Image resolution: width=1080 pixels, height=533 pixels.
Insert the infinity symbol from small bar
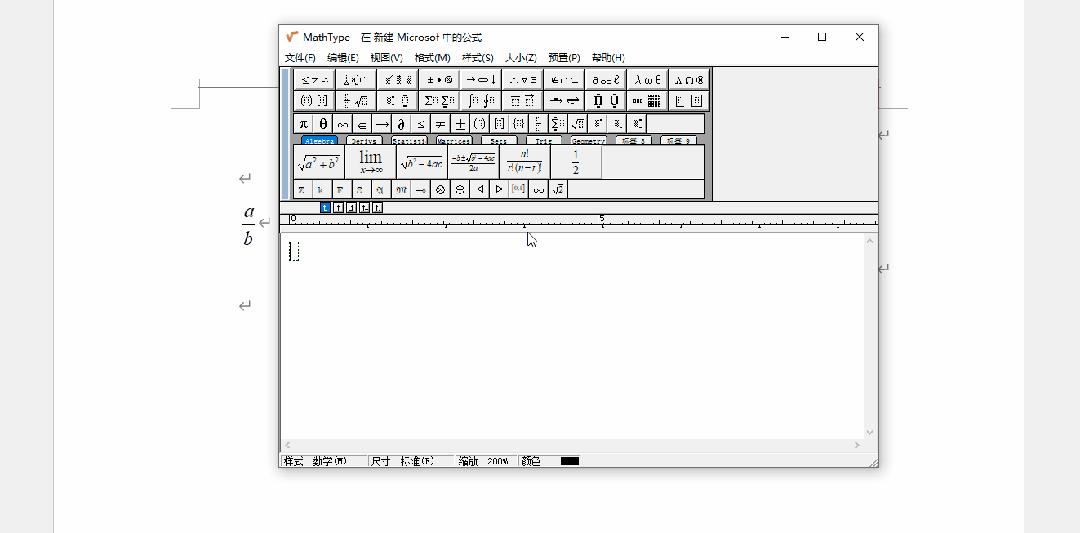tap(343, 124)
